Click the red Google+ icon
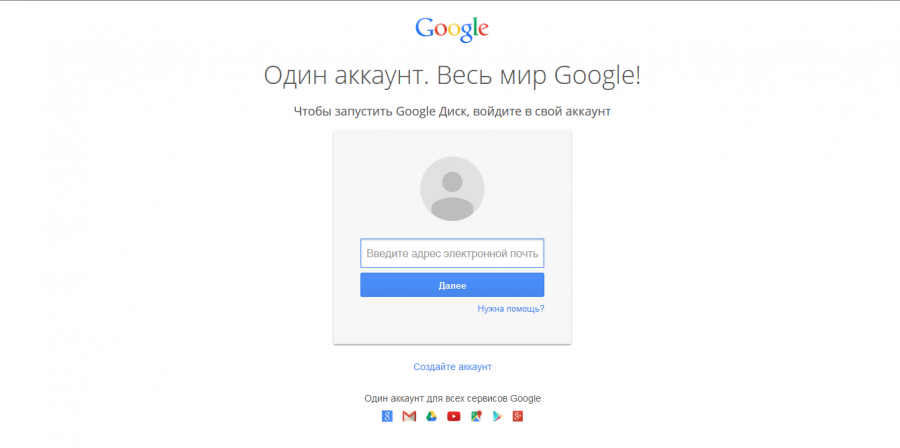 click(x=518, y=416)
